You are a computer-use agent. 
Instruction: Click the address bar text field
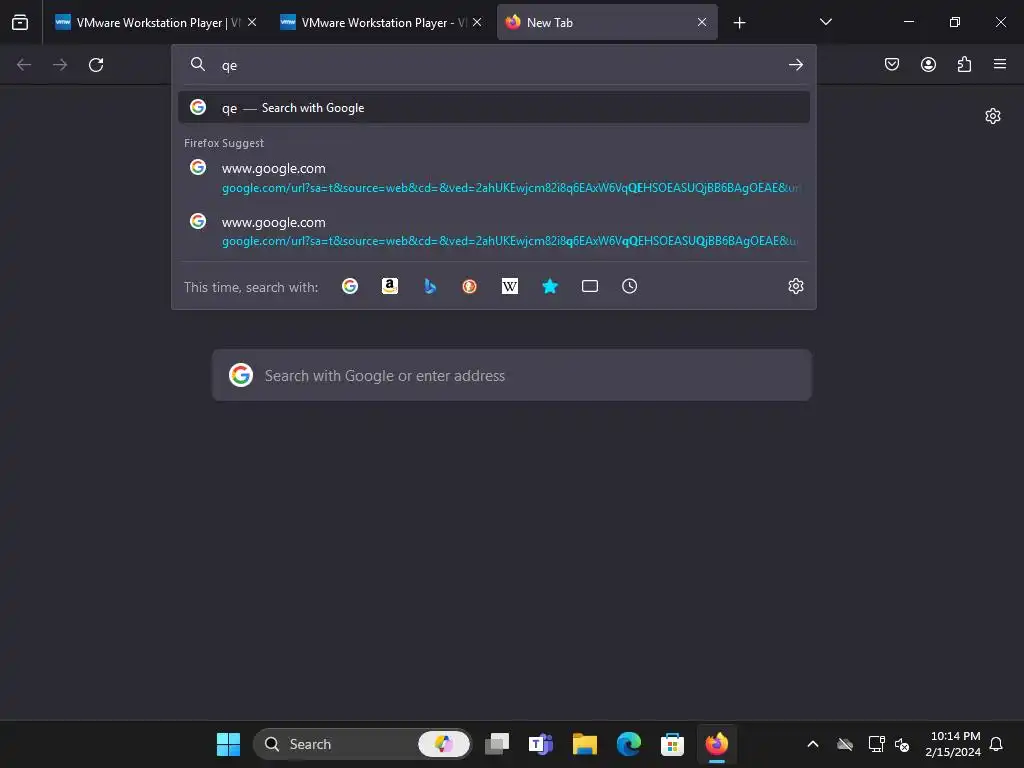pos(496,65)
